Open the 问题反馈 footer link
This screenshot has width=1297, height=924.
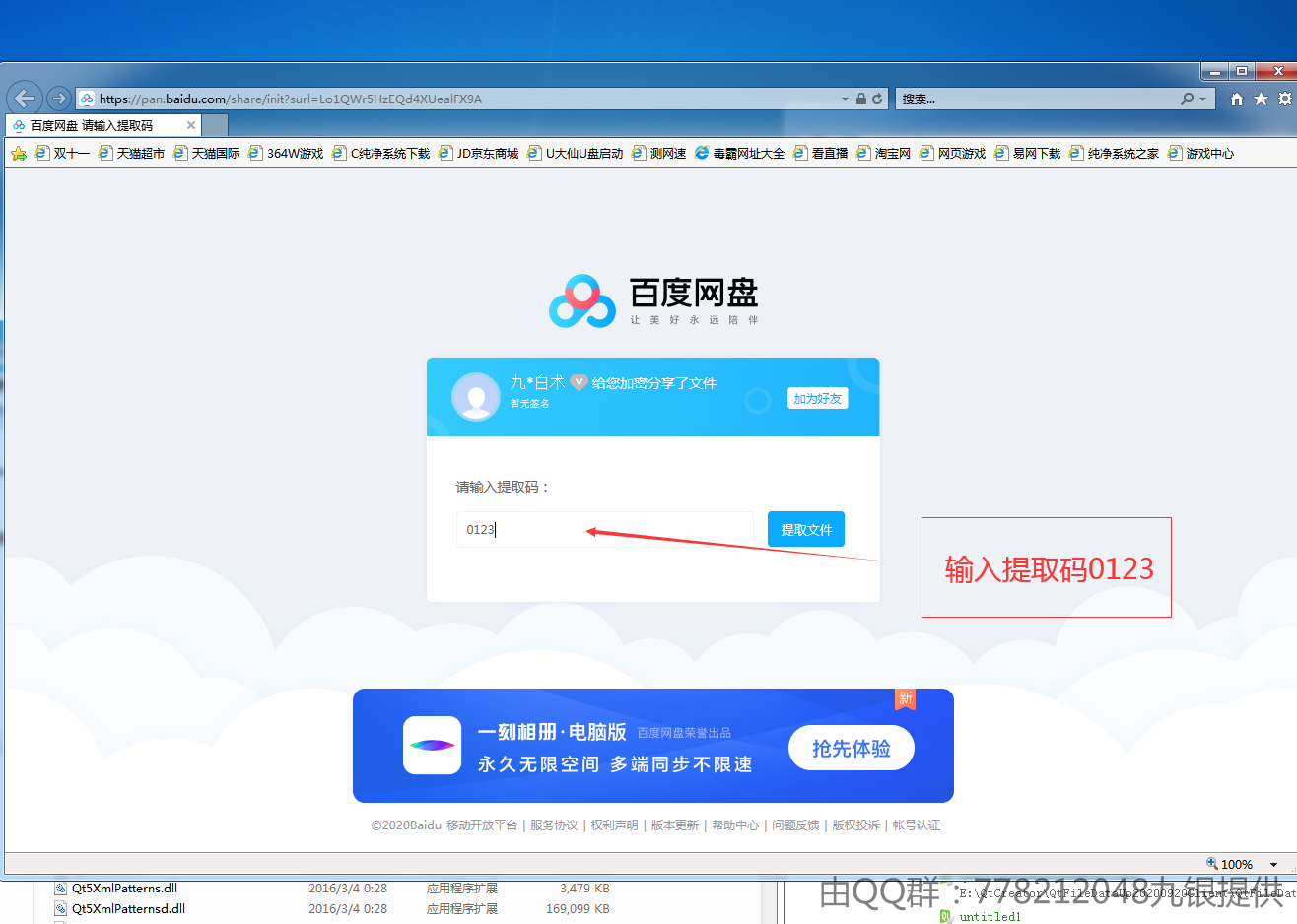(x=795, y=825)
